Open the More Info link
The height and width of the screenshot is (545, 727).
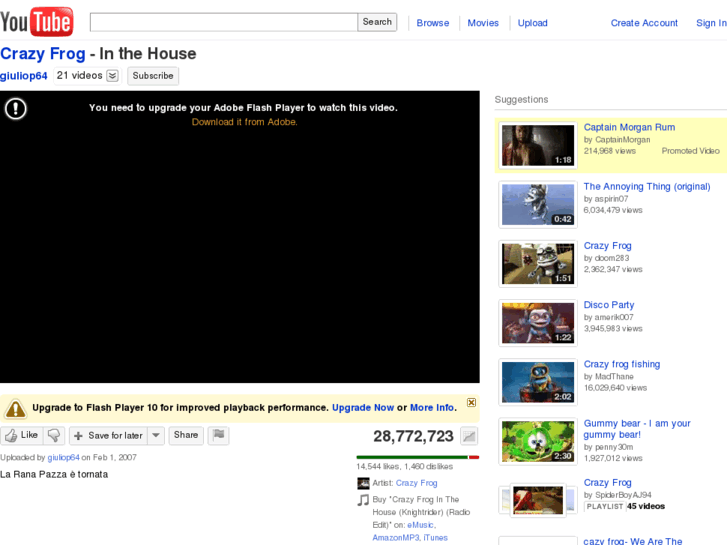pyautogui.click(x=432, y=408)
